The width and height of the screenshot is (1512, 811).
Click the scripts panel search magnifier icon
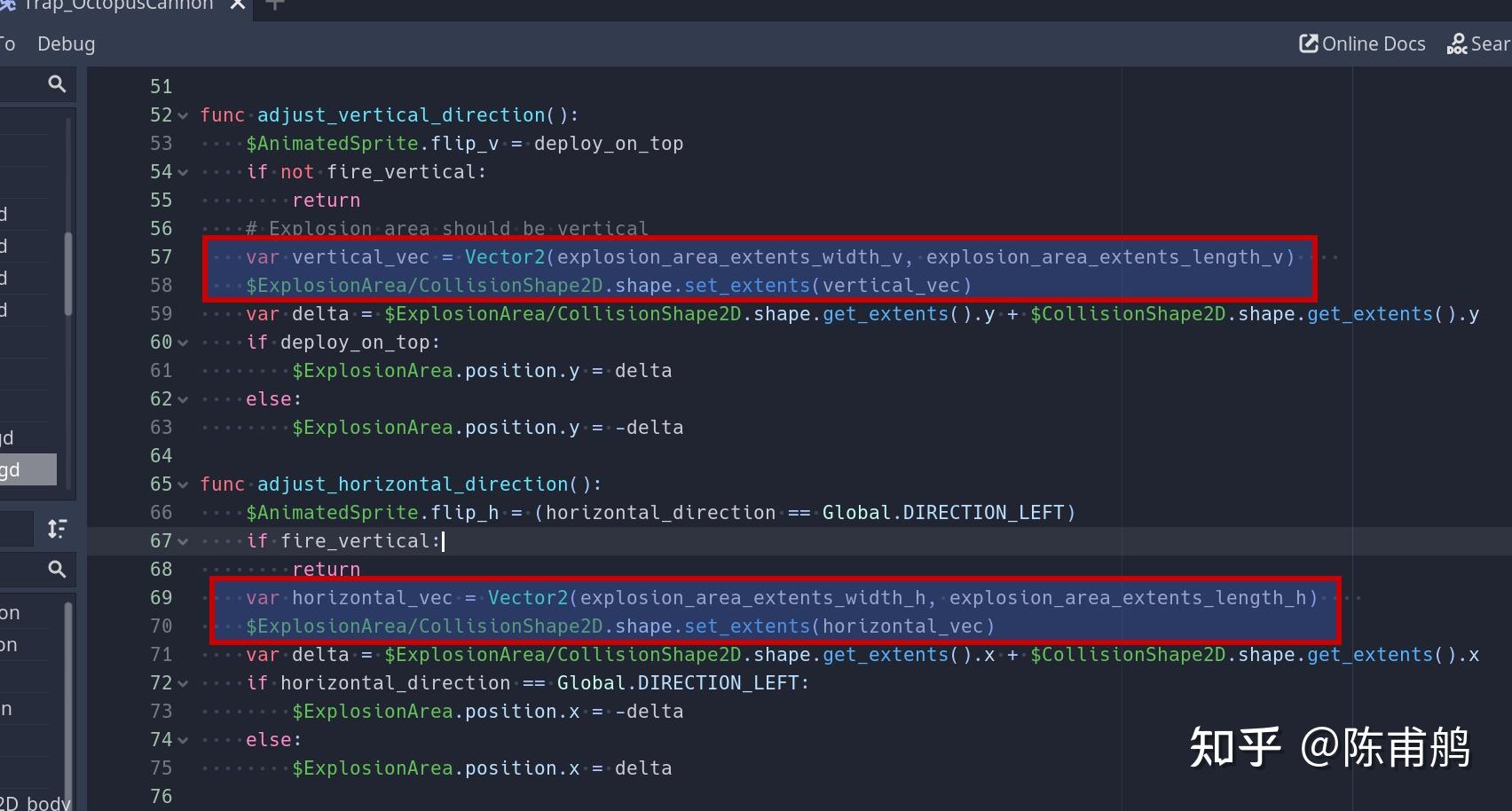coord(57,83)
